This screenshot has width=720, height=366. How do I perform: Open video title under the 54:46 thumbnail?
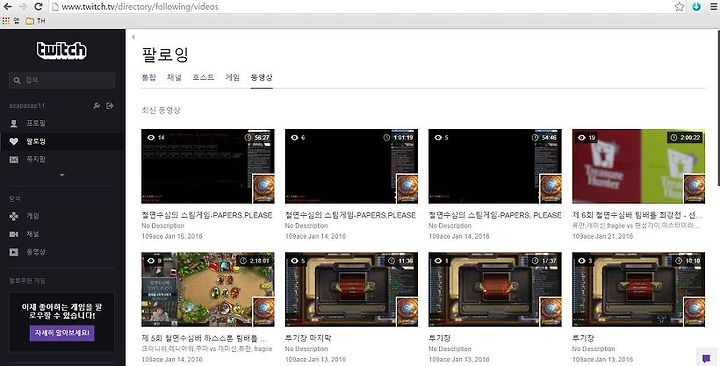tap(495, 215)
